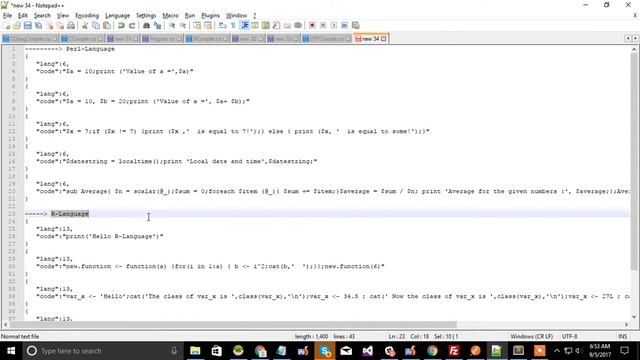Click the taskbar search box
This screenshot has width=640, height=360.
coord(102,351)
